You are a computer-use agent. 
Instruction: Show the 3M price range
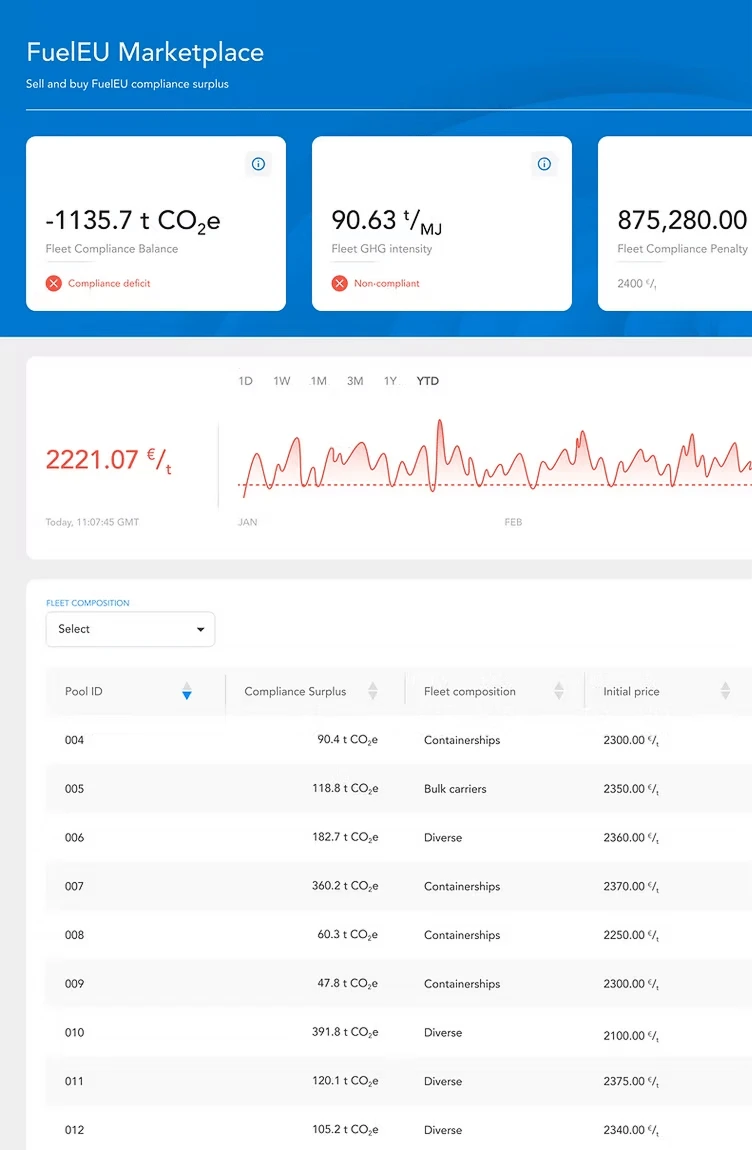coord(355,381)
